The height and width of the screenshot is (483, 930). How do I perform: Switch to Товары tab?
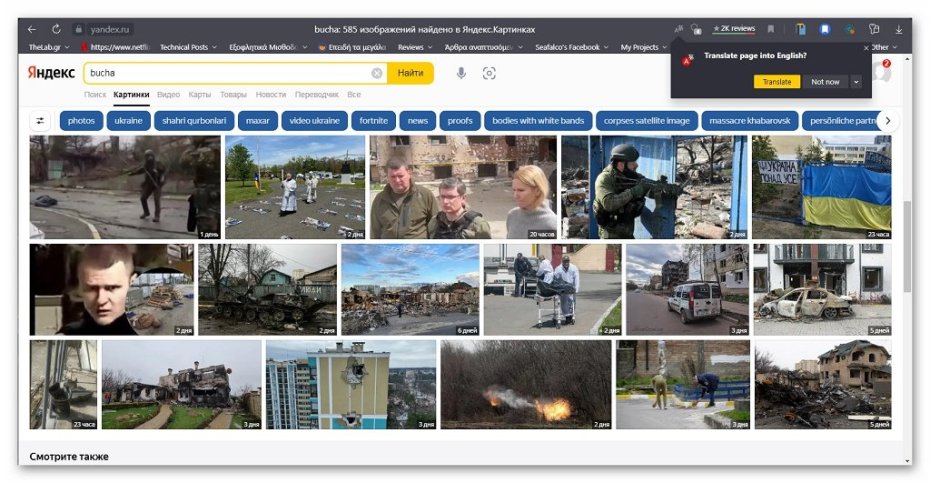point(233,94)
